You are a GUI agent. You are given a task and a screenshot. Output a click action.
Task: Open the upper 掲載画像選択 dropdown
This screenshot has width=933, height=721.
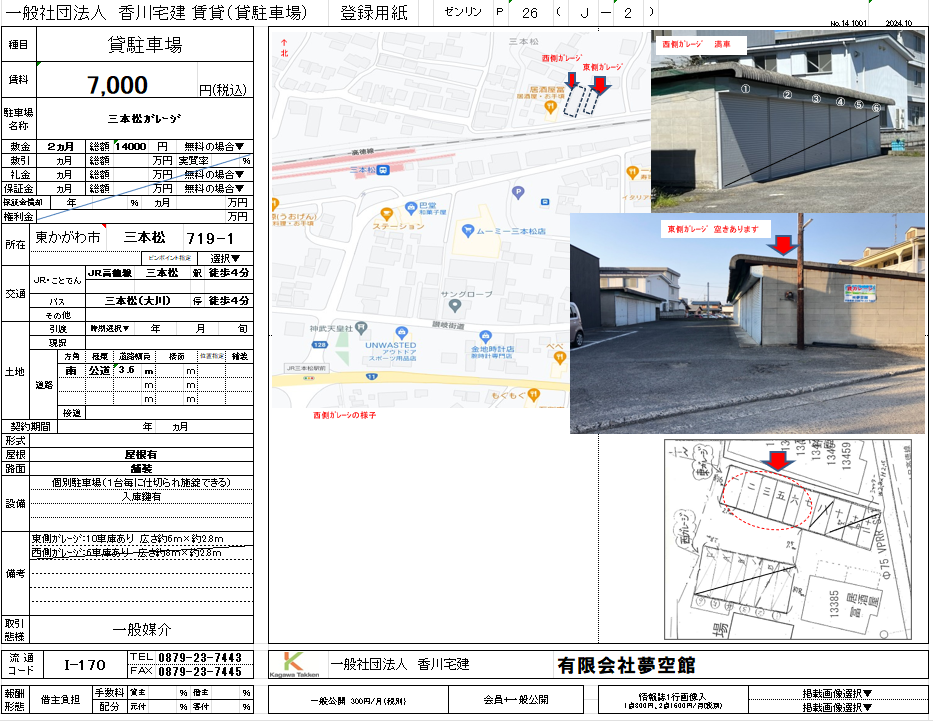click(x=838, y=693)
